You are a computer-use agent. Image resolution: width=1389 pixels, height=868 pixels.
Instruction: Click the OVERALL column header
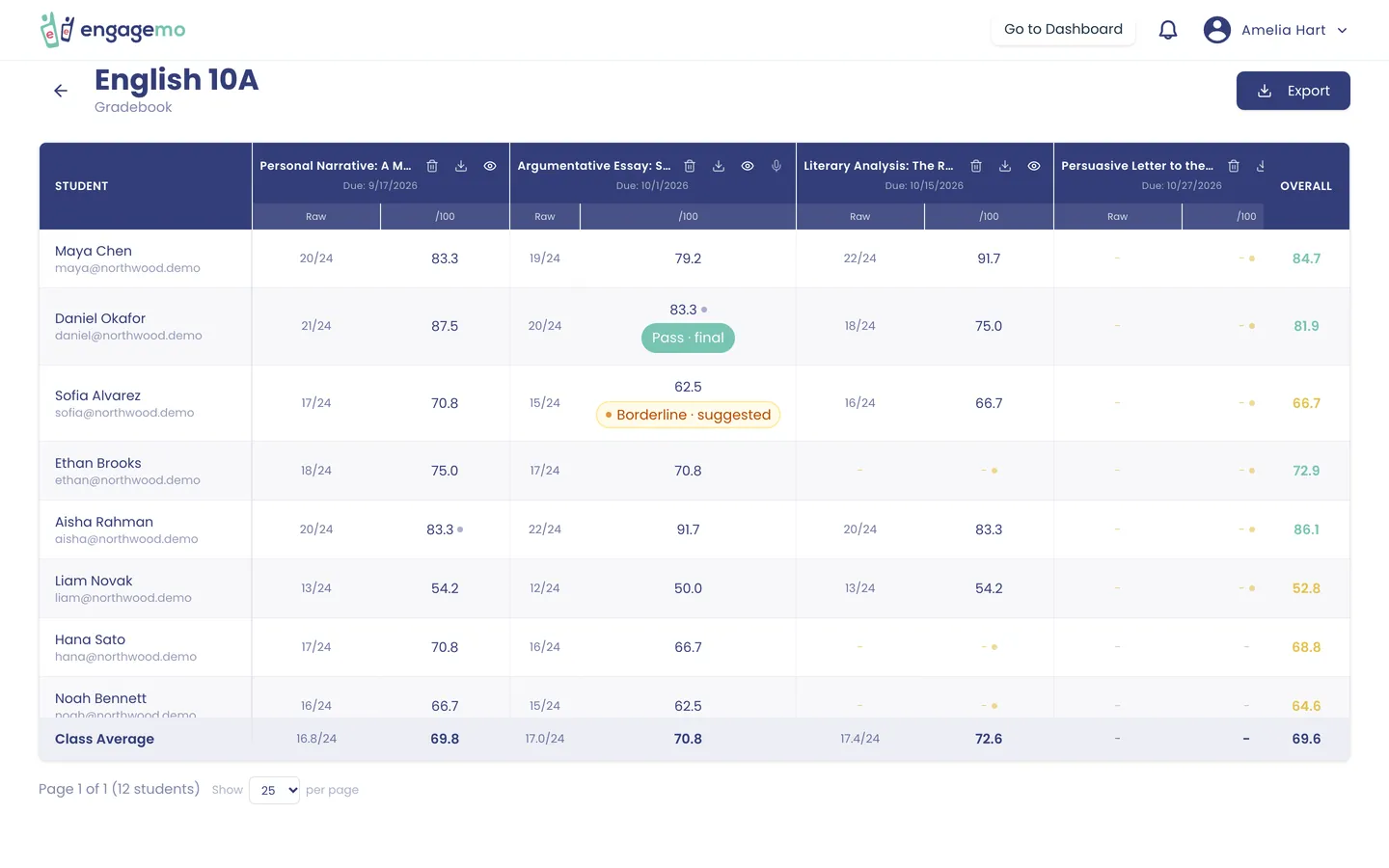tap(1306, 186)
